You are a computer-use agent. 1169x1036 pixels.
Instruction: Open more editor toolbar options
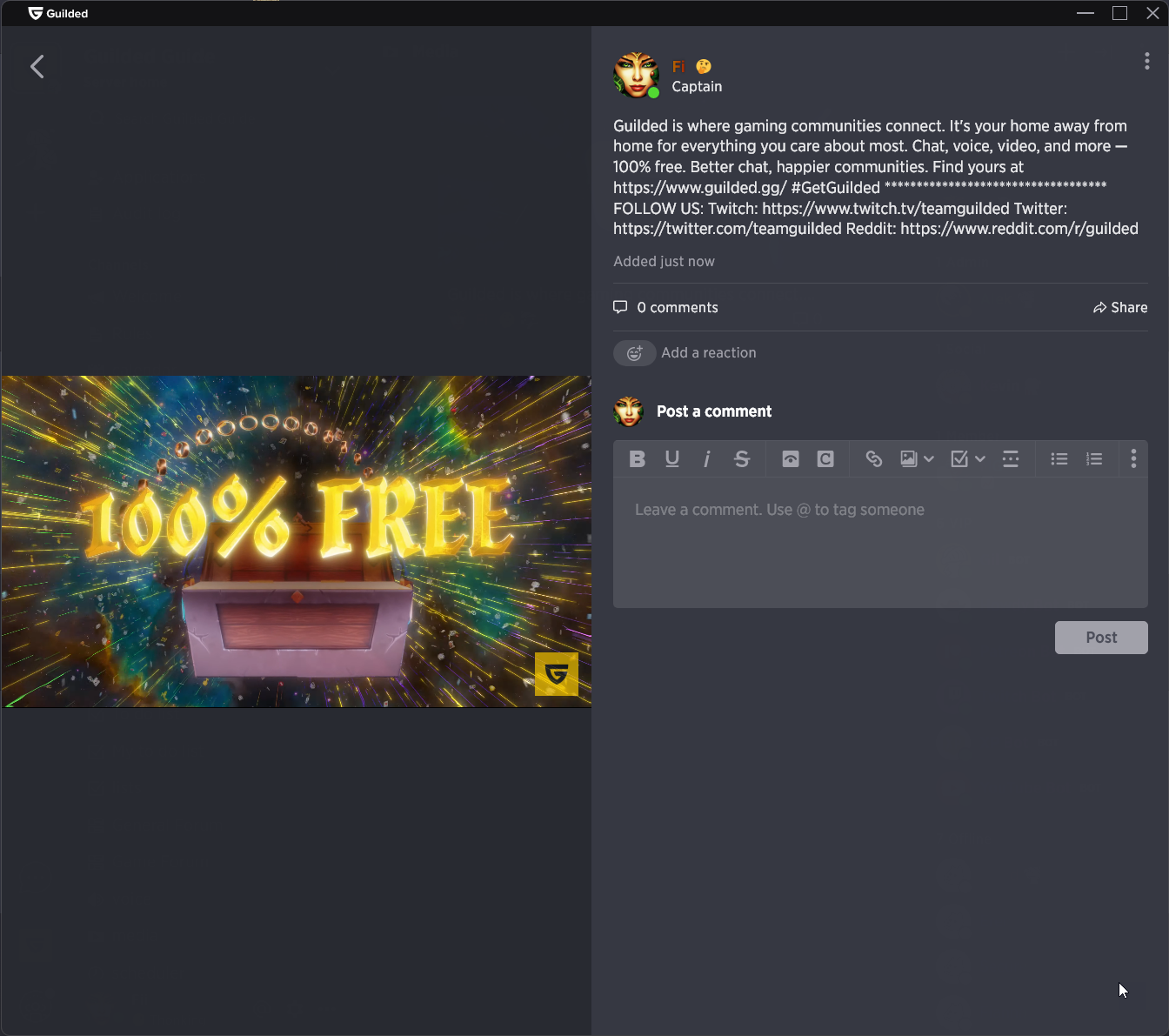coord(1132,459)
